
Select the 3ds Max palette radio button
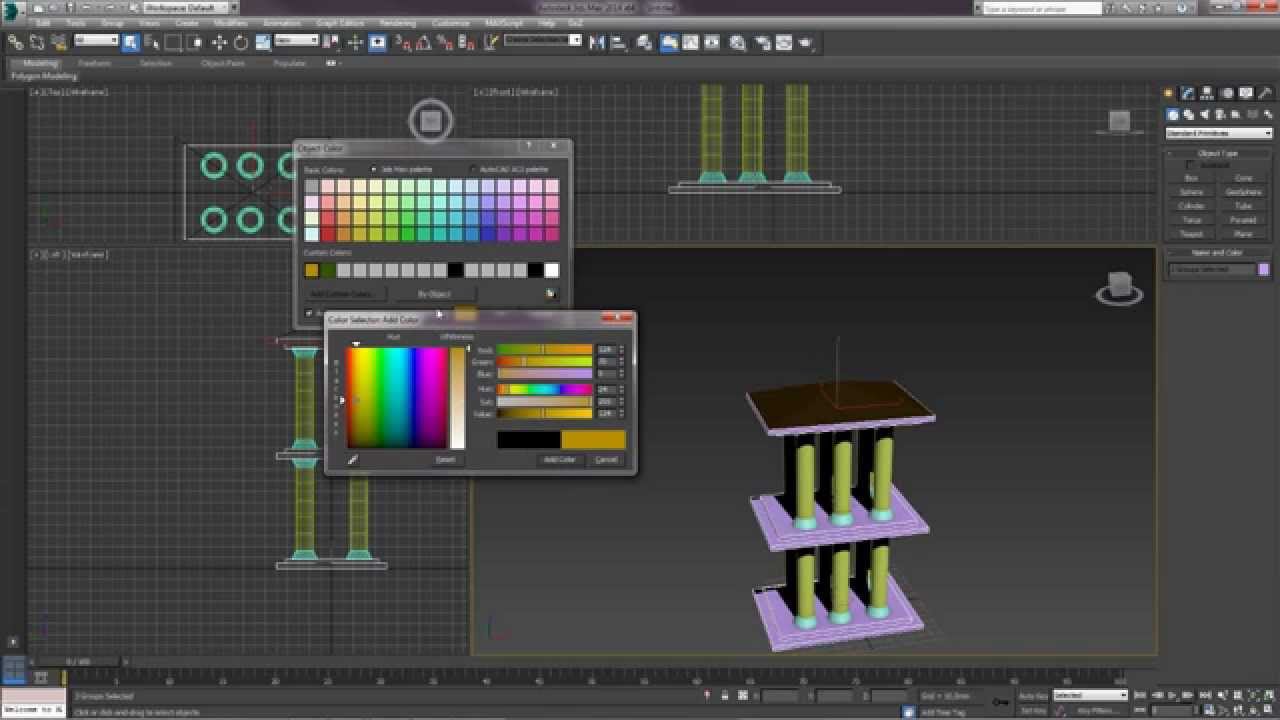(374, 169)
